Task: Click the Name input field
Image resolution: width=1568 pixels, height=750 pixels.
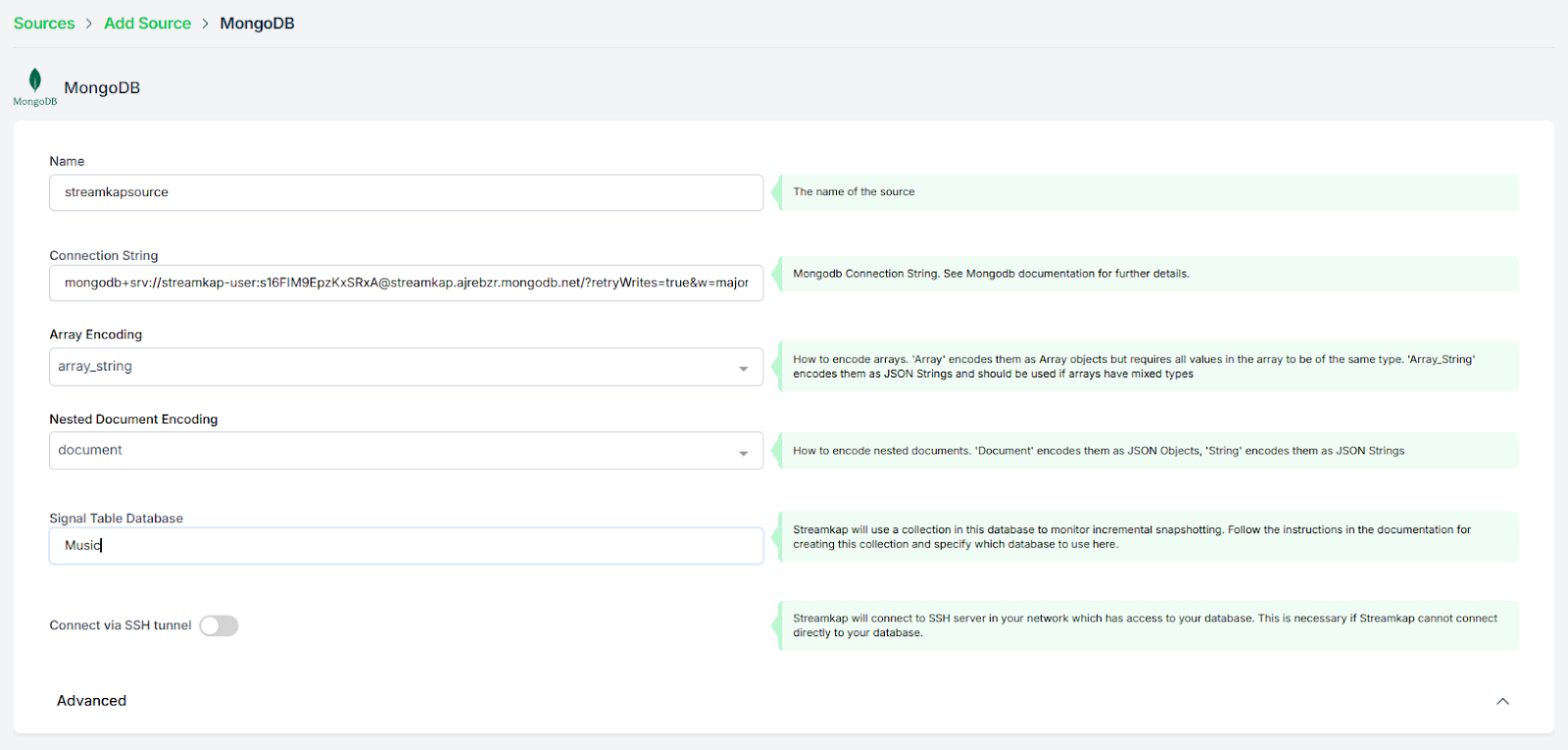Action: [x=406, y=192]
